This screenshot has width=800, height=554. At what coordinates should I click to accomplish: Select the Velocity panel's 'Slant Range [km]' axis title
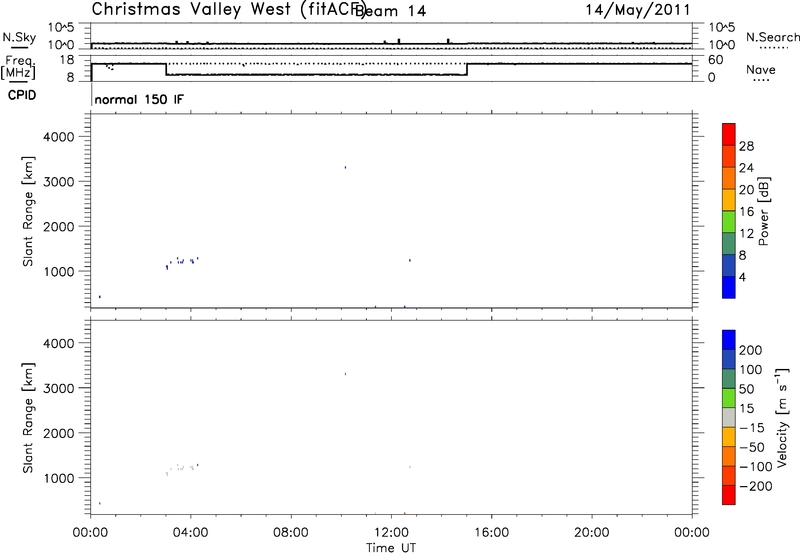click(28, 418)
